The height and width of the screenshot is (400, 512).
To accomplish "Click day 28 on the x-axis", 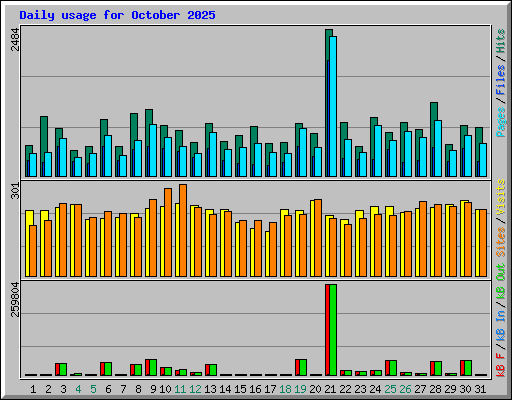I will [x=435, y=389].
